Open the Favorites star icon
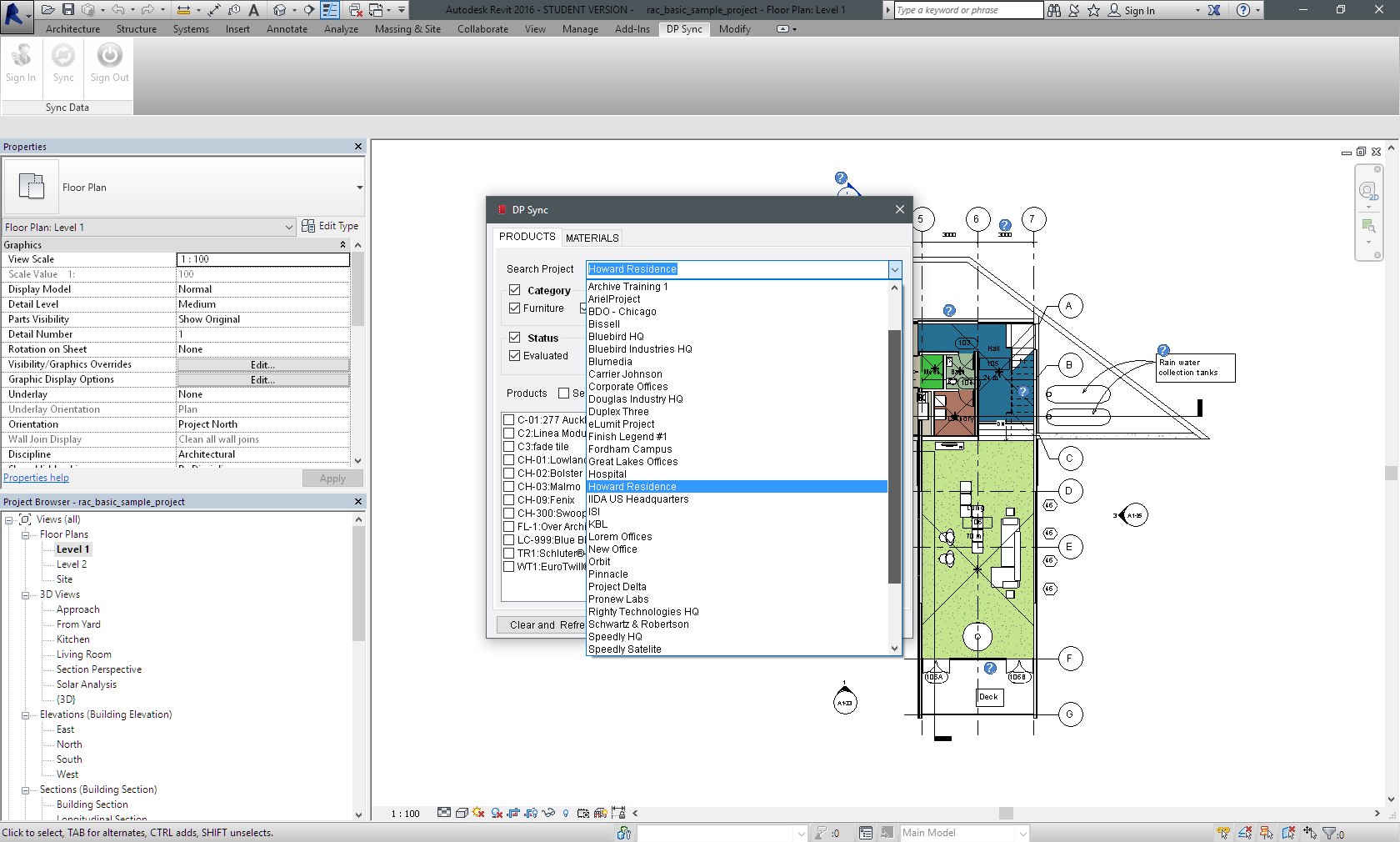The width and height of the screenshot is (1400, 842). [1093, 10]
